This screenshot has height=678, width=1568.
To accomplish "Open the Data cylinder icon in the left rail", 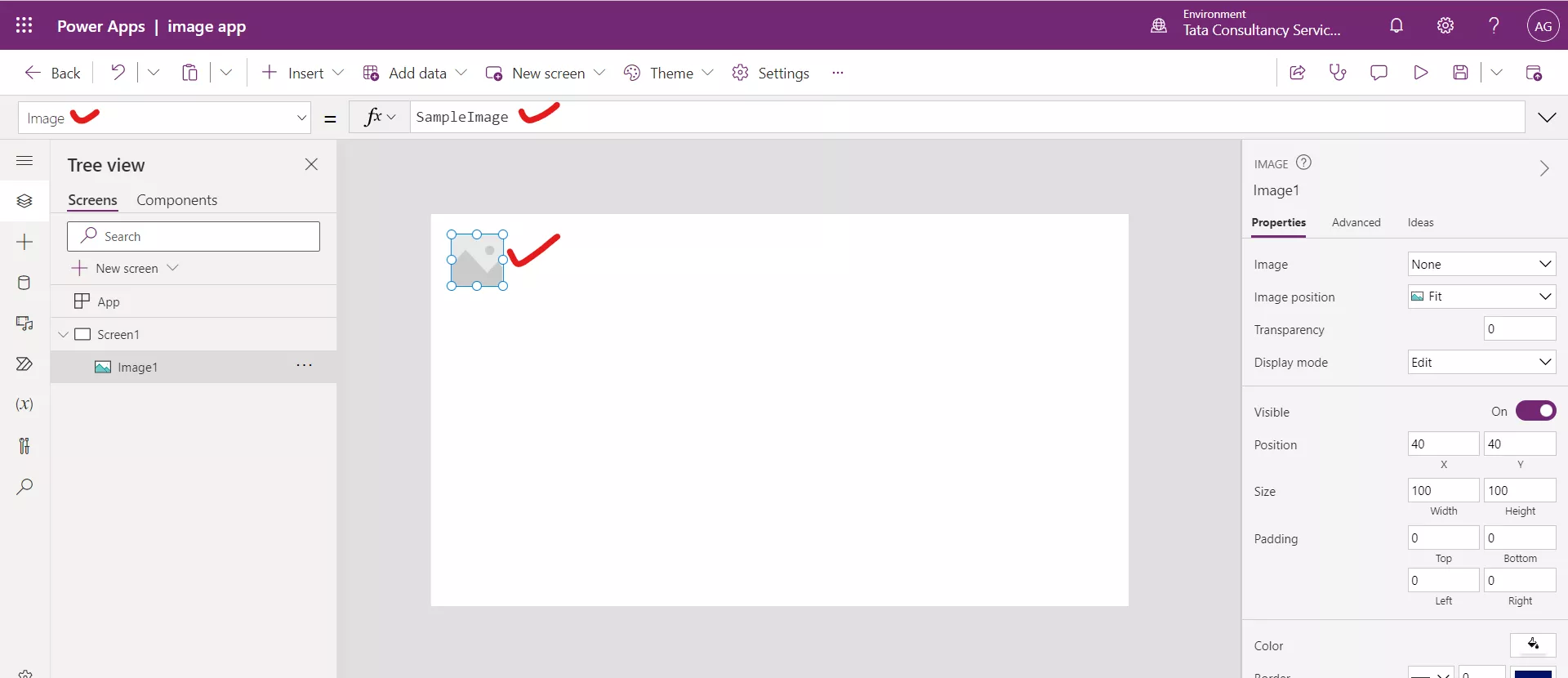I will 24,283.
